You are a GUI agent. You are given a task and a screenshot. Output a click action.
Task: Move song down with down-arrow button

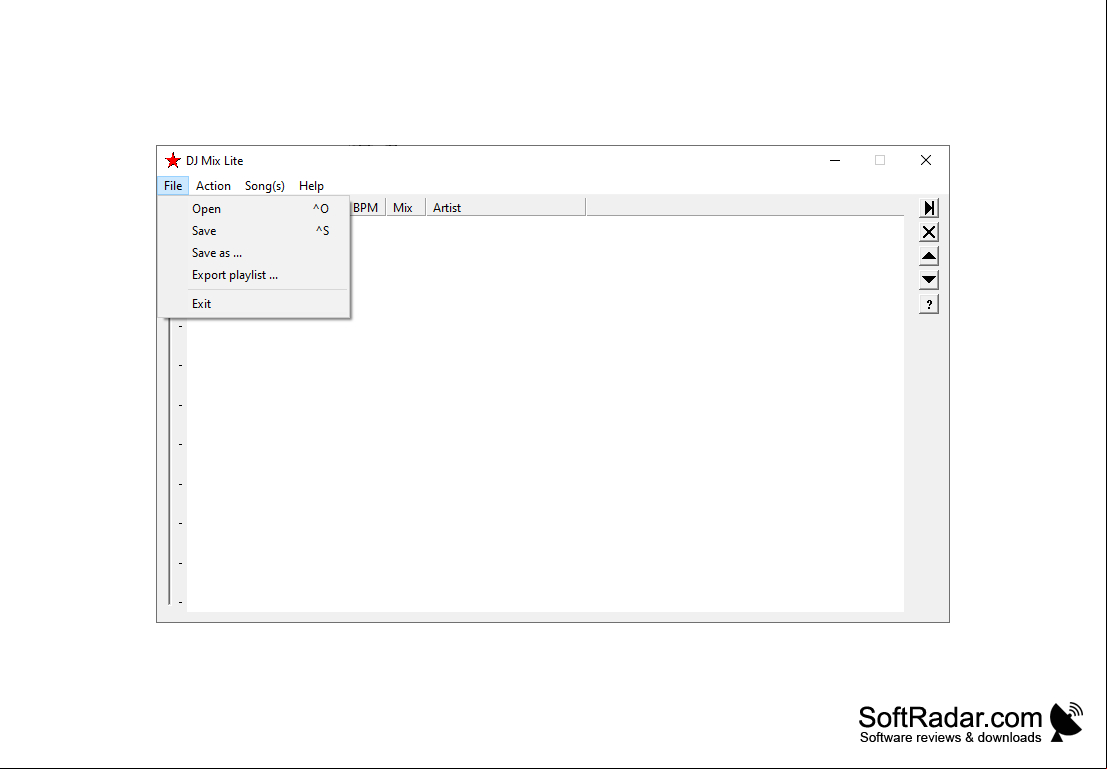click(x=928, y=280)
